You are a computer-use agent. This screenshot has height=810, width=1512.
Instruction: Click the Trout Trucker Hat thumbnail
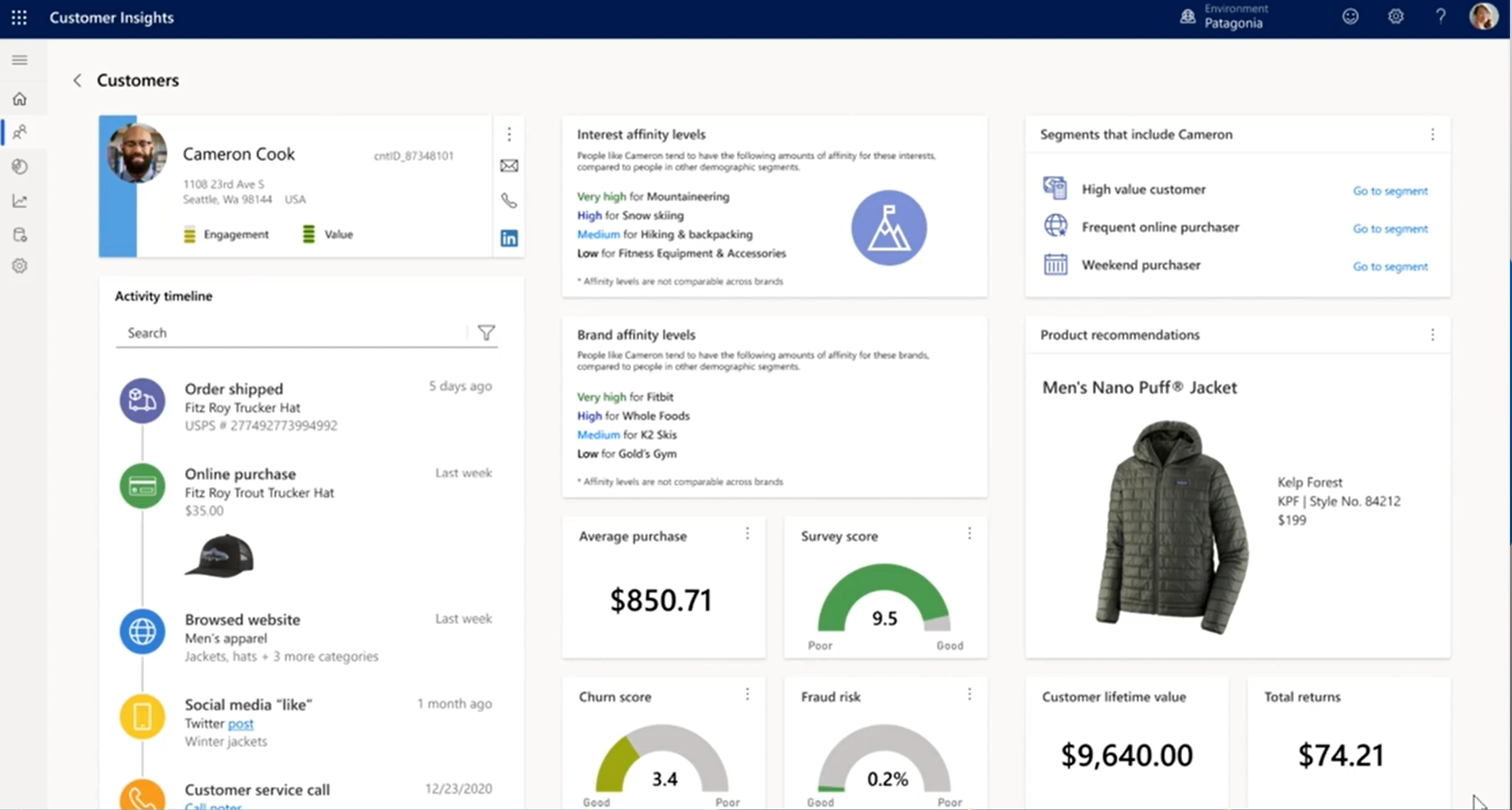click(219, 555)
